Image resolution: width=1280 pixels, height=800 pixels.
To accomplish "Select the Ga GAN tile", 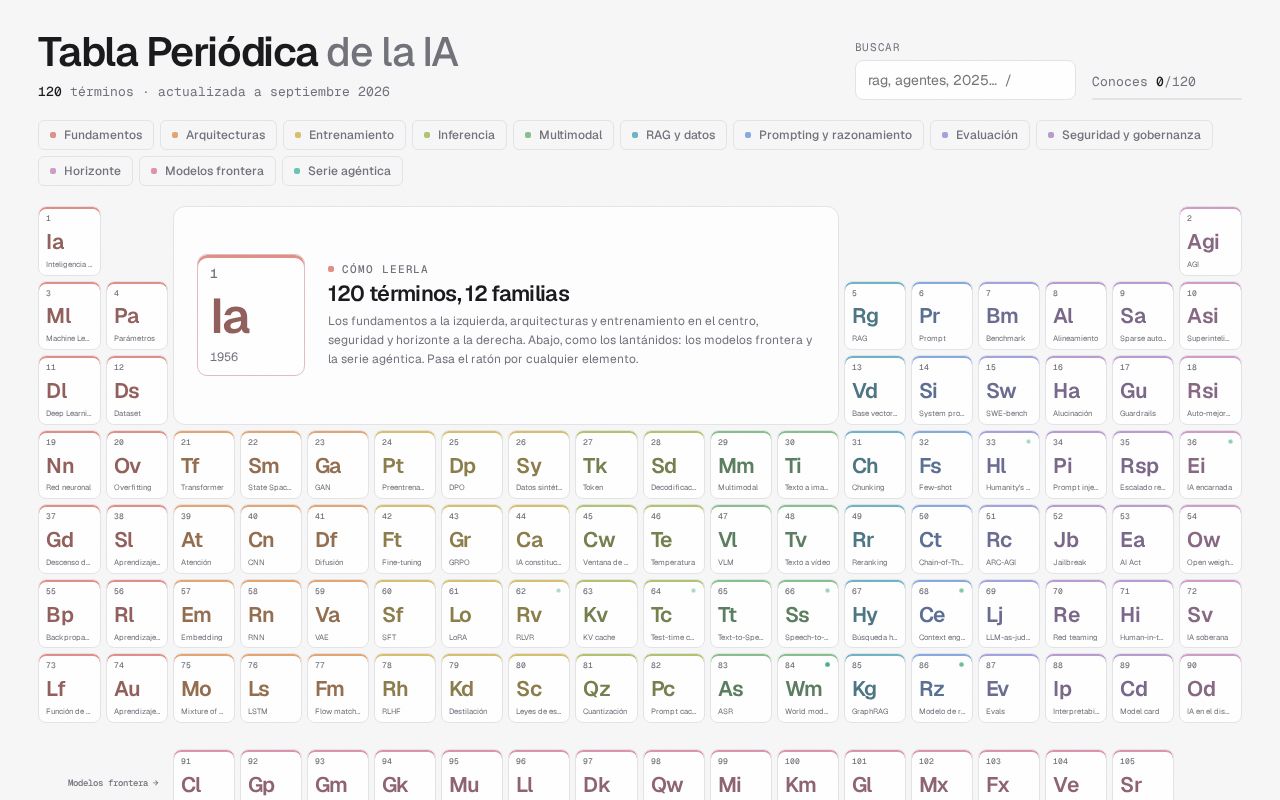I will (337, 465).
